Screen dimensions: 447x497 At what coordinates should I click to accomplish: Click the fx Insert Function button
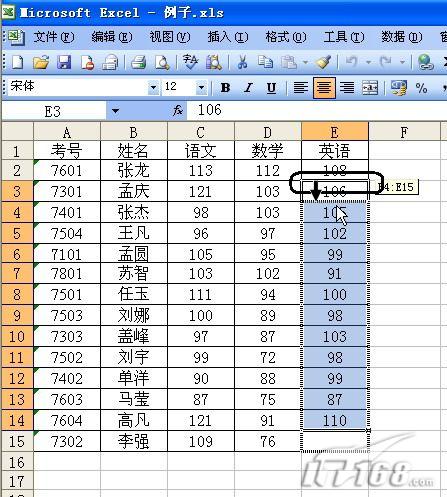(x=178, y=110)
